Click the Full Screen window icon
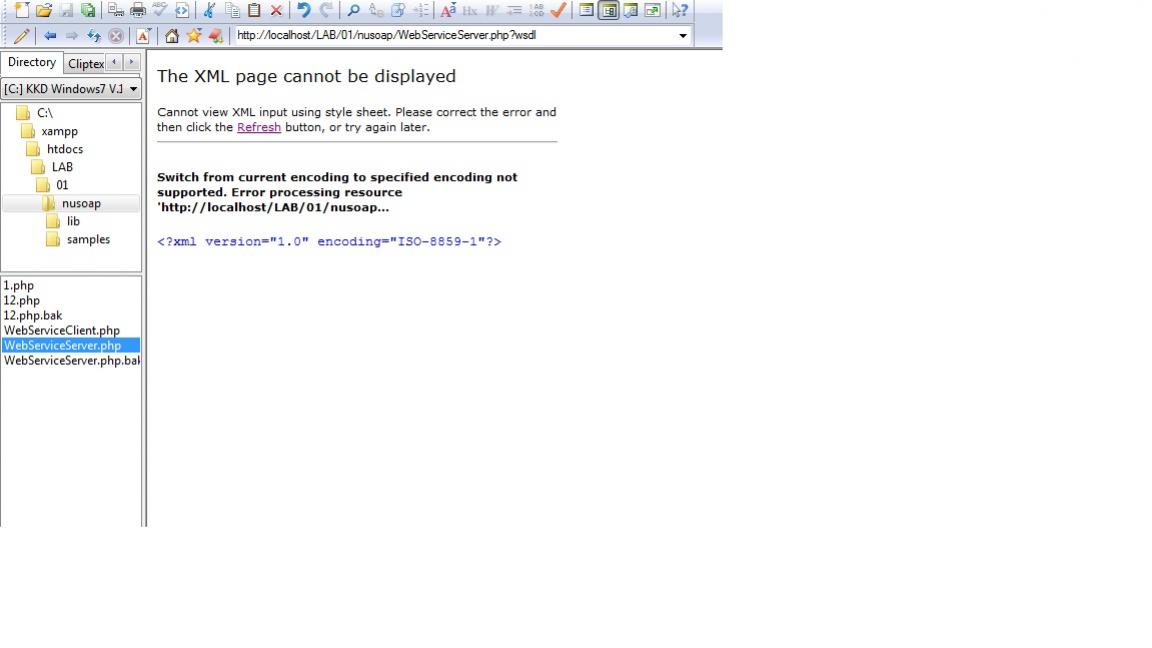Screen dimensions: 1152x648 pyautogui.click(x=652, y=10)
